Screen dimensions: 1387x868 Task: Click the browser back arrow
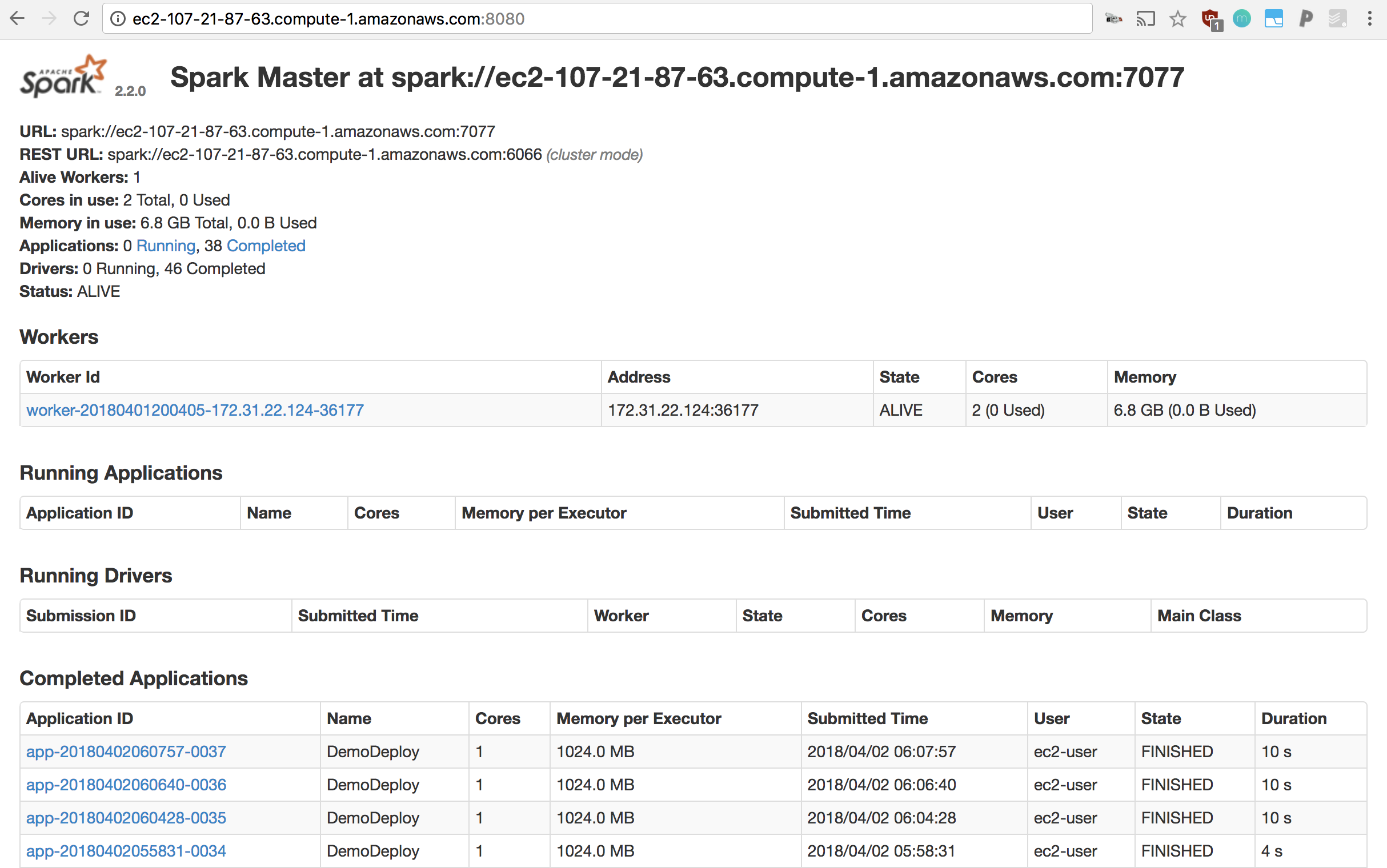[x=18, y=19]
